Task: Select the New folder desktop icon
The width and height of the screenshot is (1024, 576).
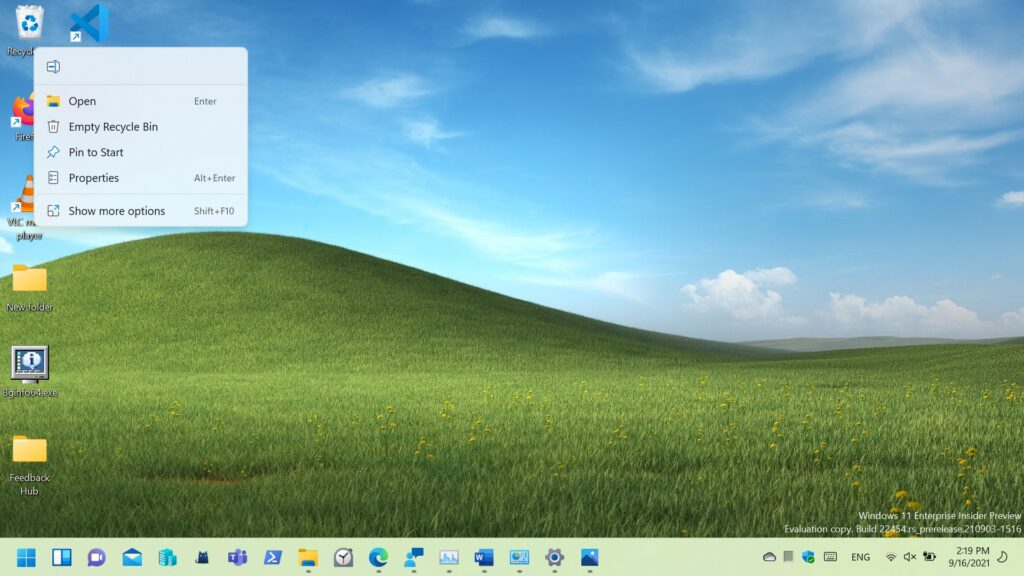Action: pyautogui.click(x=30, y=279)
